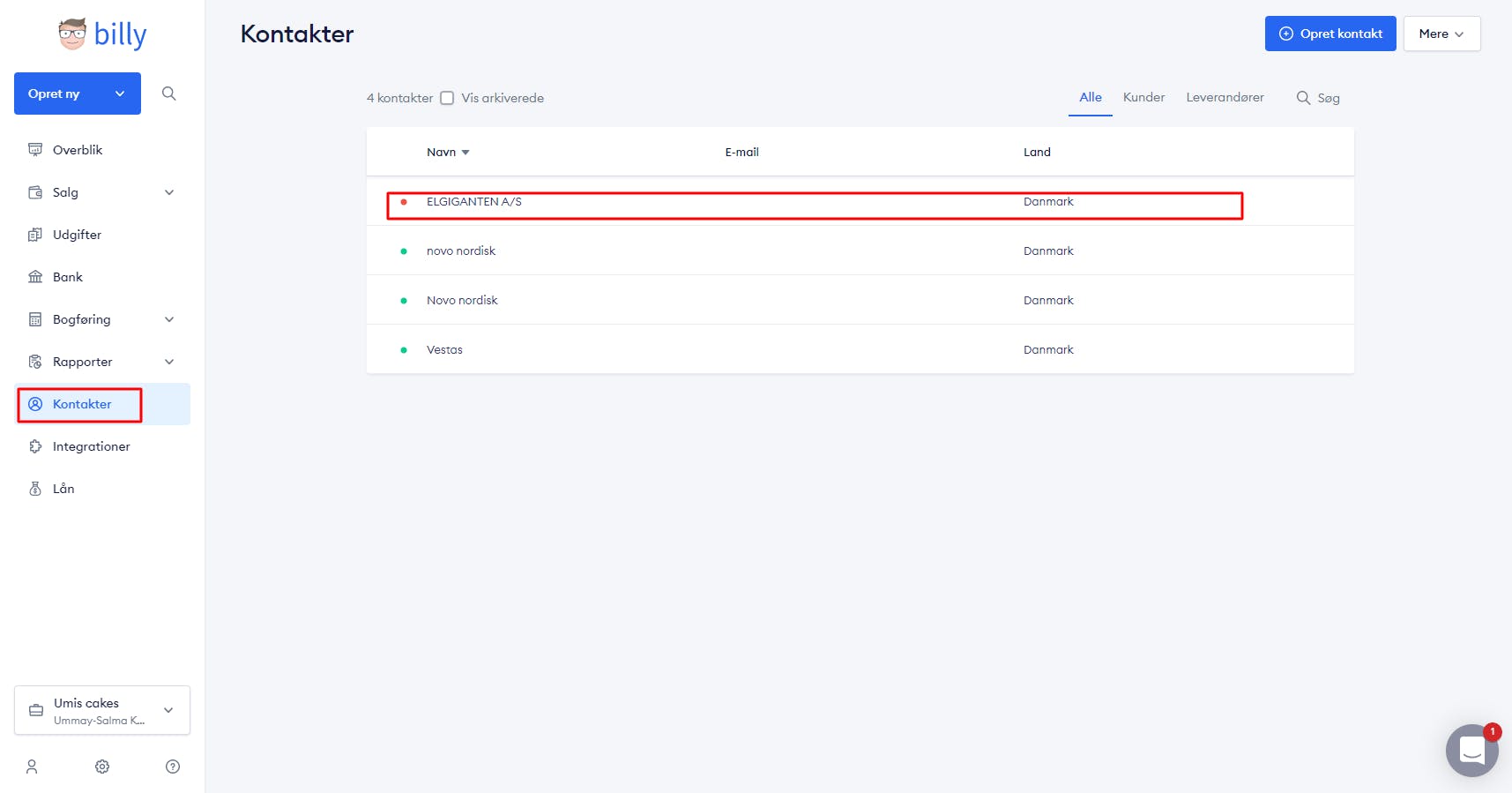The width and height of the screenshot is (1512, 793).
Task: Open the settings gear icon
Action: (102, 767)
